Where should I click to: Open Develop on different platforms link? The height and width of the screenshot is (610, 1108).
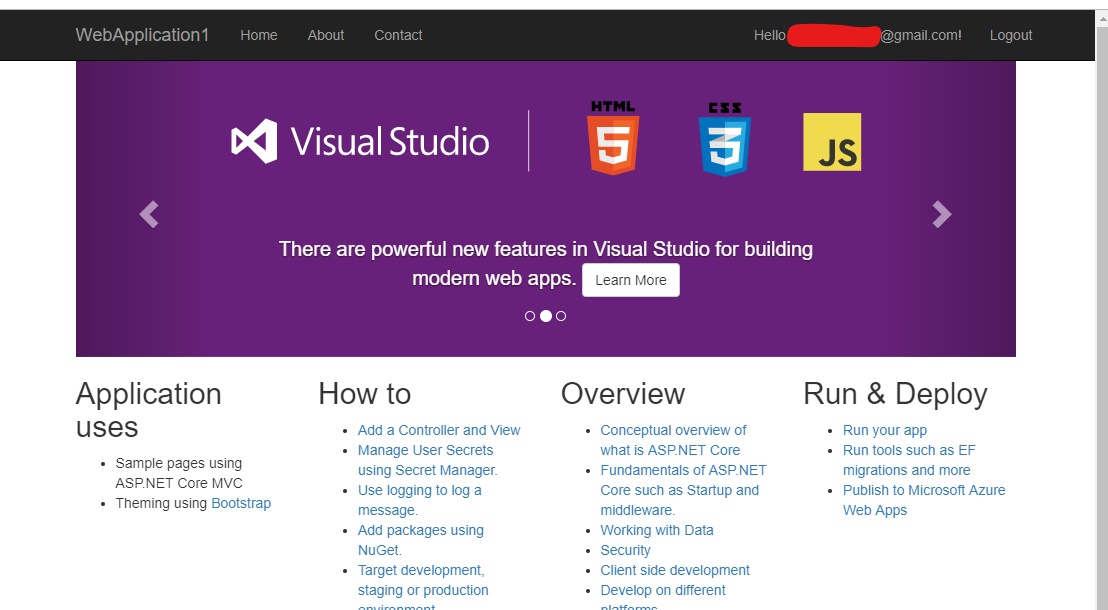(x=663, y=595)
